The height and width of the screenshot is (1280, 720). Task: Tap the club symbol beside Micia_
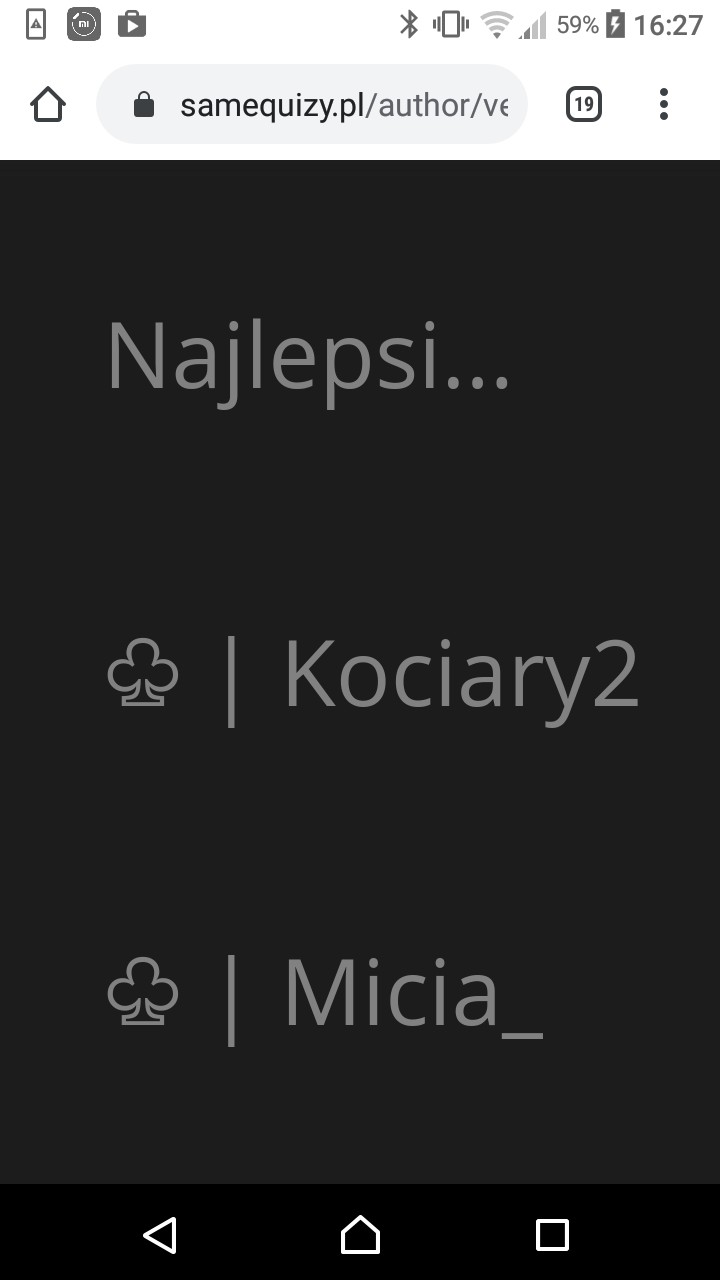click(x=143, y=992)
